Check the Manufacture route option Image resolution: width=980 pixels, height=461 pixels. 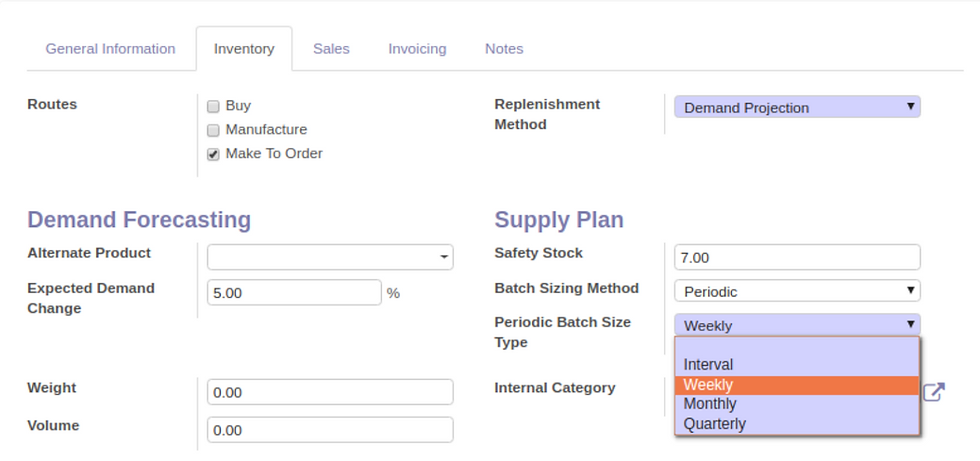pos(213,131)
